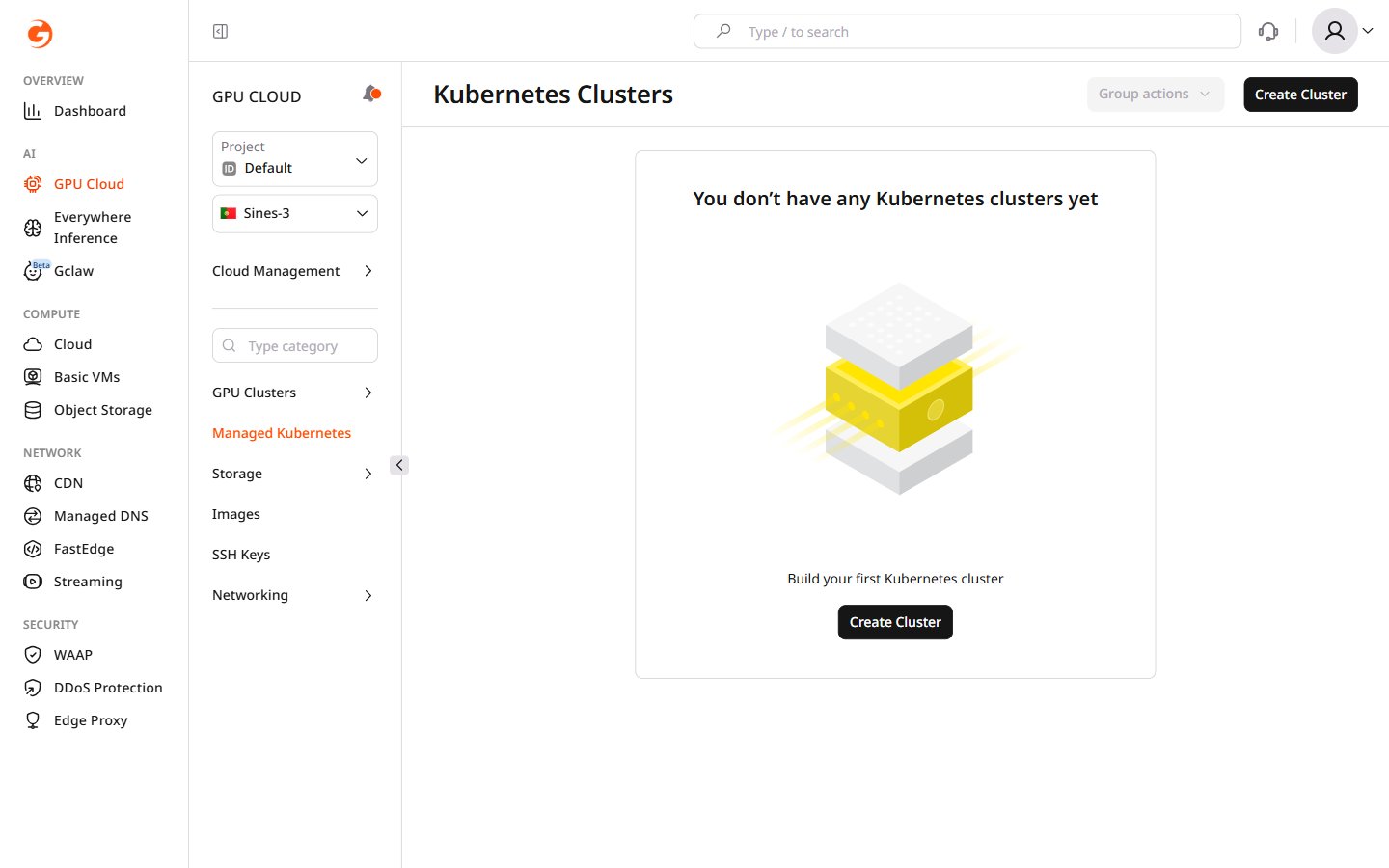Click the WAAP shield icon
This screenshot has width=1389, height=868.
pyautogui.click(x=33, y=655)
